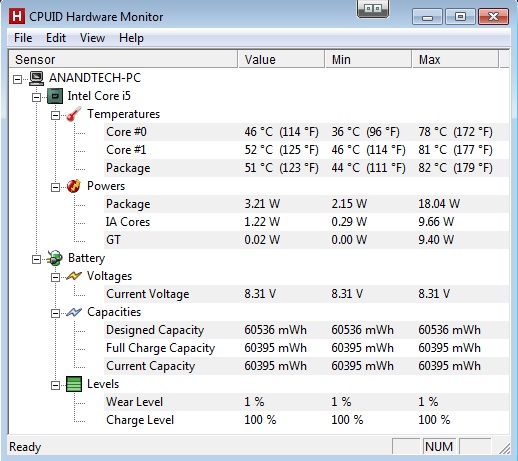This screenshot has height=461, width=518.
Task: Select the Current Capacity row
Action: [x=306, y=366]
